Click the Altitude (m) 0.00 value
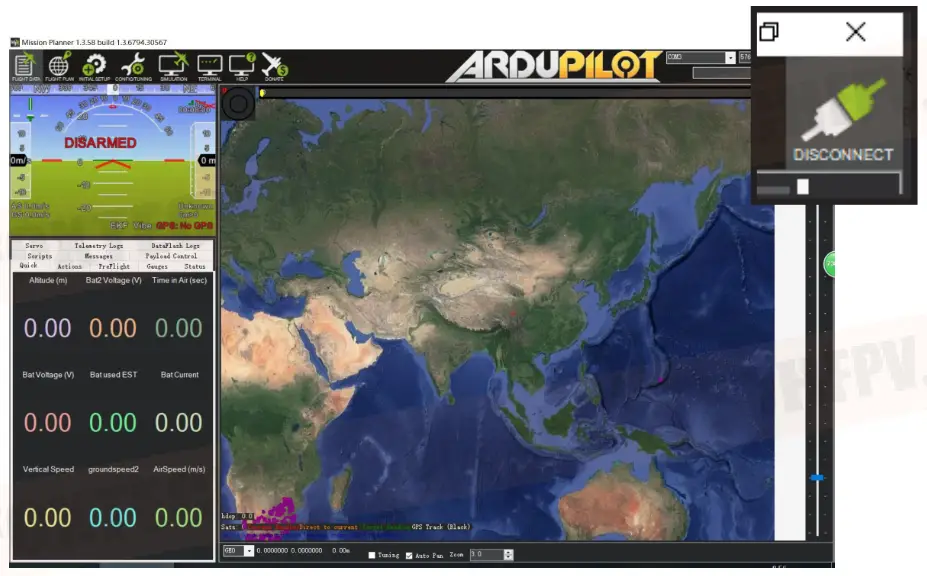 pyautogui.click(x=47, y=328)
